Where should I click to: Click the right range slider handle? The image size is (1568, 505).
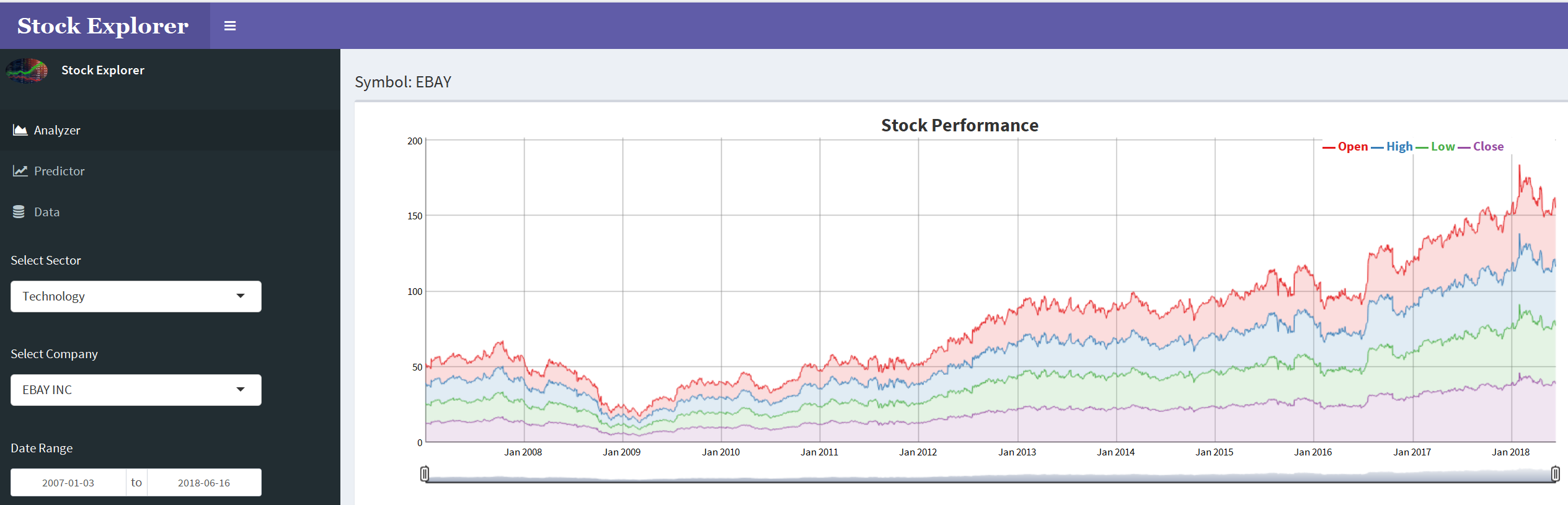tap(1555, 474)
